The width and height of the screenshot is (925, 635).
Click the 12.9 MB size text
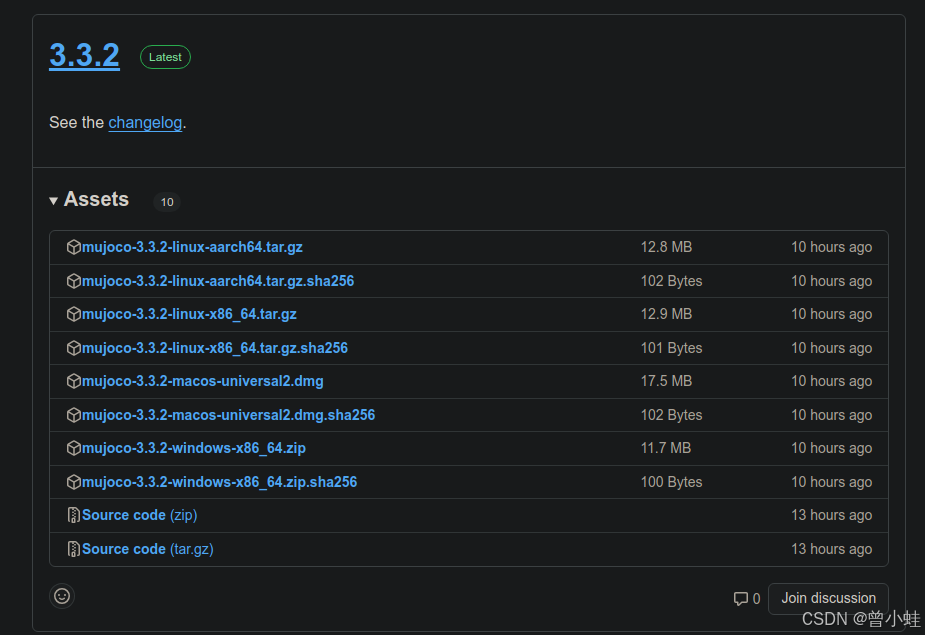click(x=666, y=315)
